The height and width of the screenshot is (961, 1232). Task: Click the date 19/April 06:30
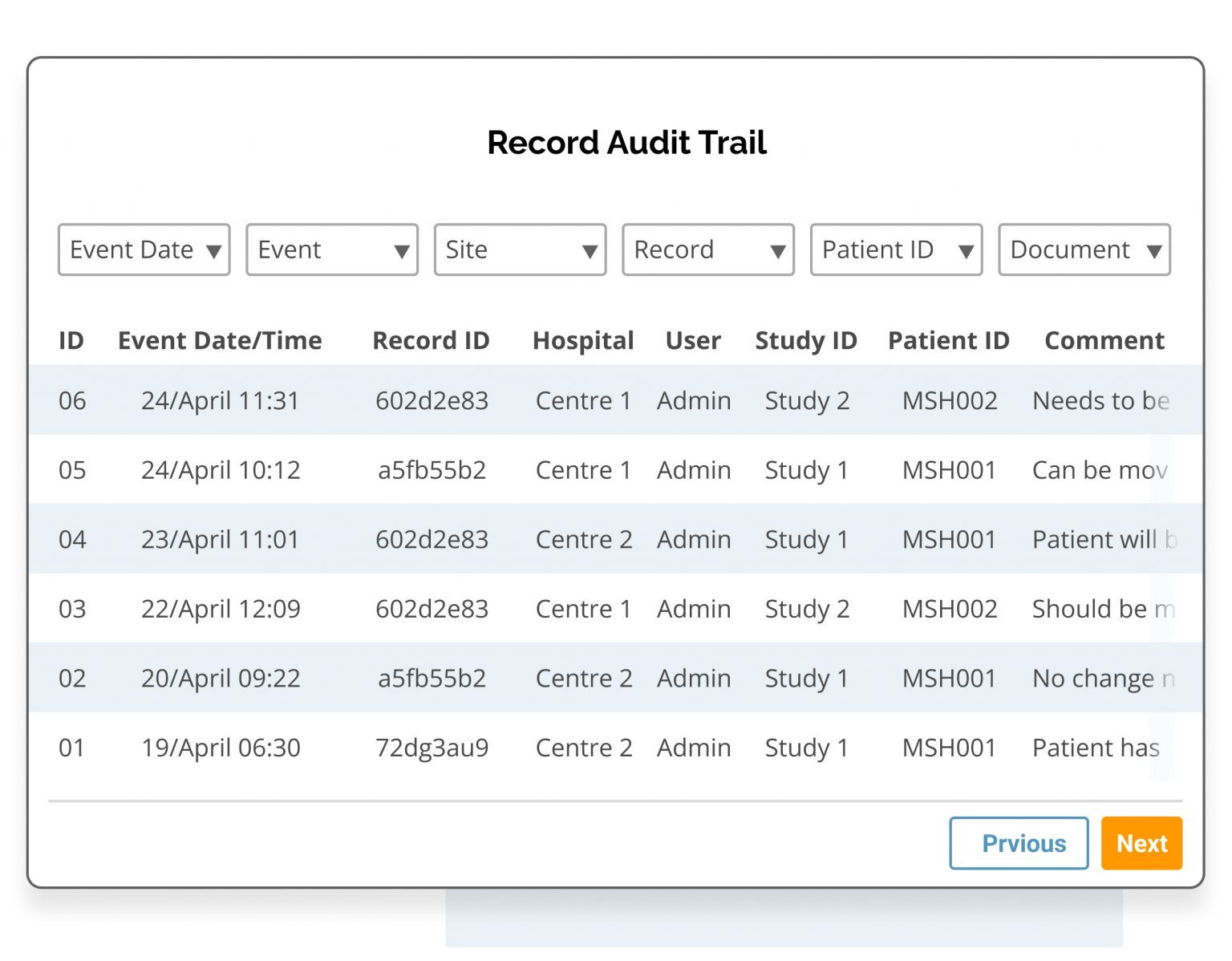click(221, 748)
